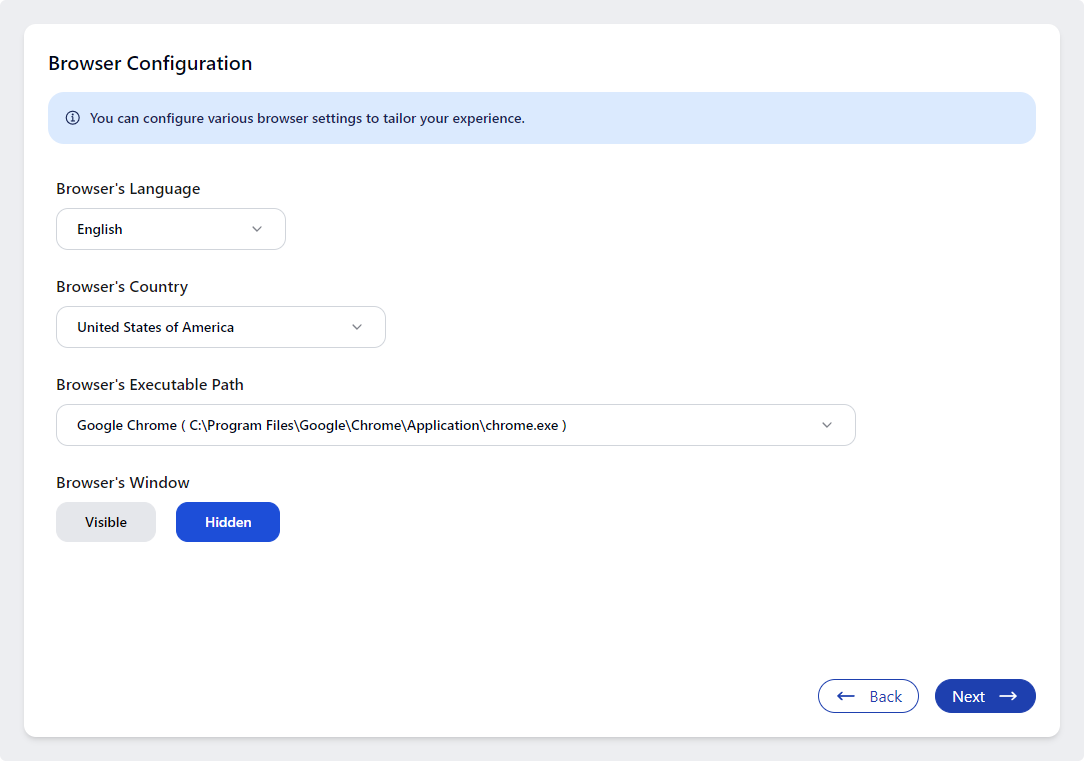Viewport: 1084px width, 761px height.
Task: Click the chevron in the Country dropdown
Action: coord(357,327)
